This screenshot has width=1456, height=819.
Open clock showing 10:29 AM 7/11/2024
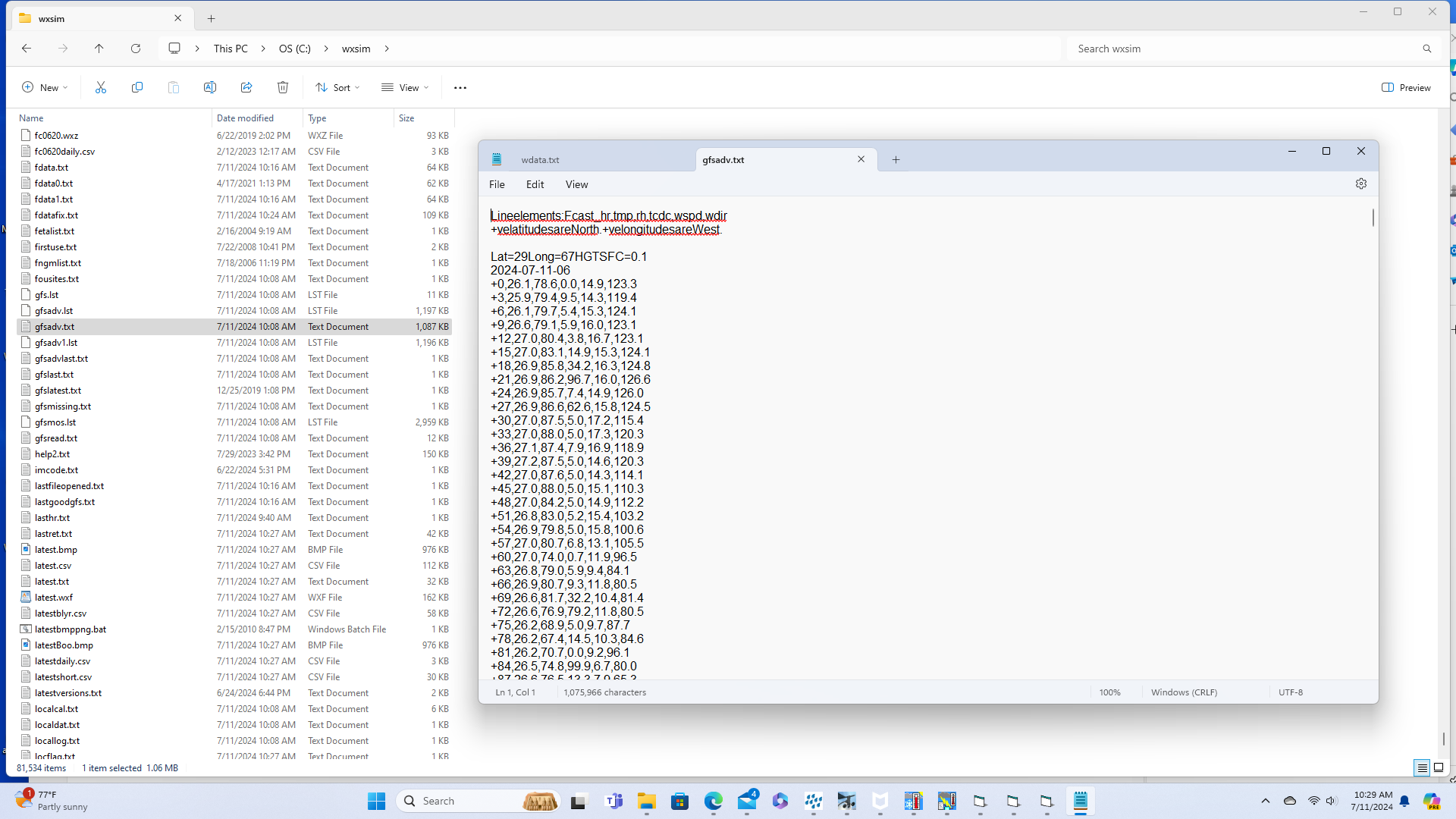point(1372,801)
